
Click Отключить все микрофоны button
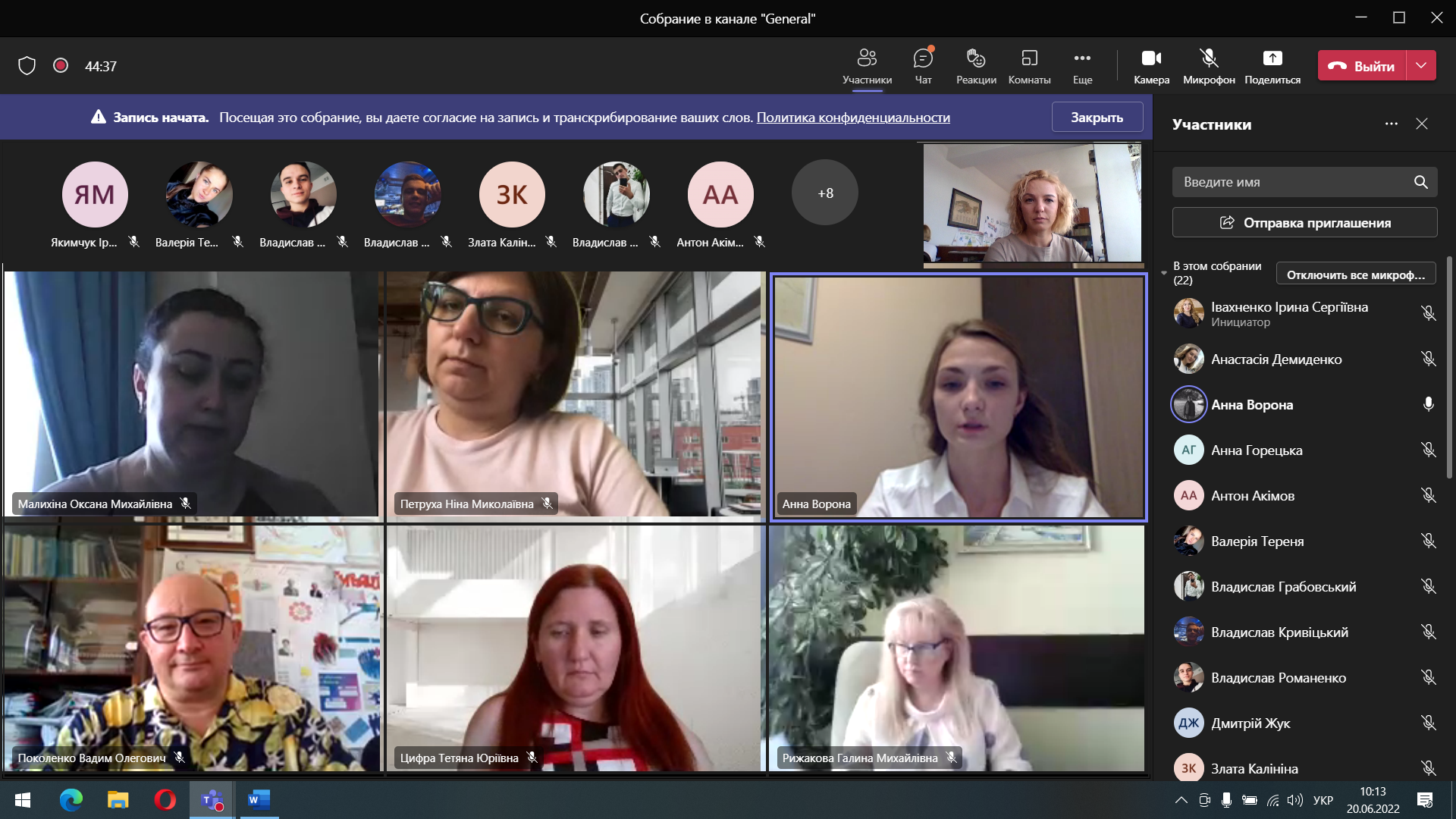coord(1356,275)
